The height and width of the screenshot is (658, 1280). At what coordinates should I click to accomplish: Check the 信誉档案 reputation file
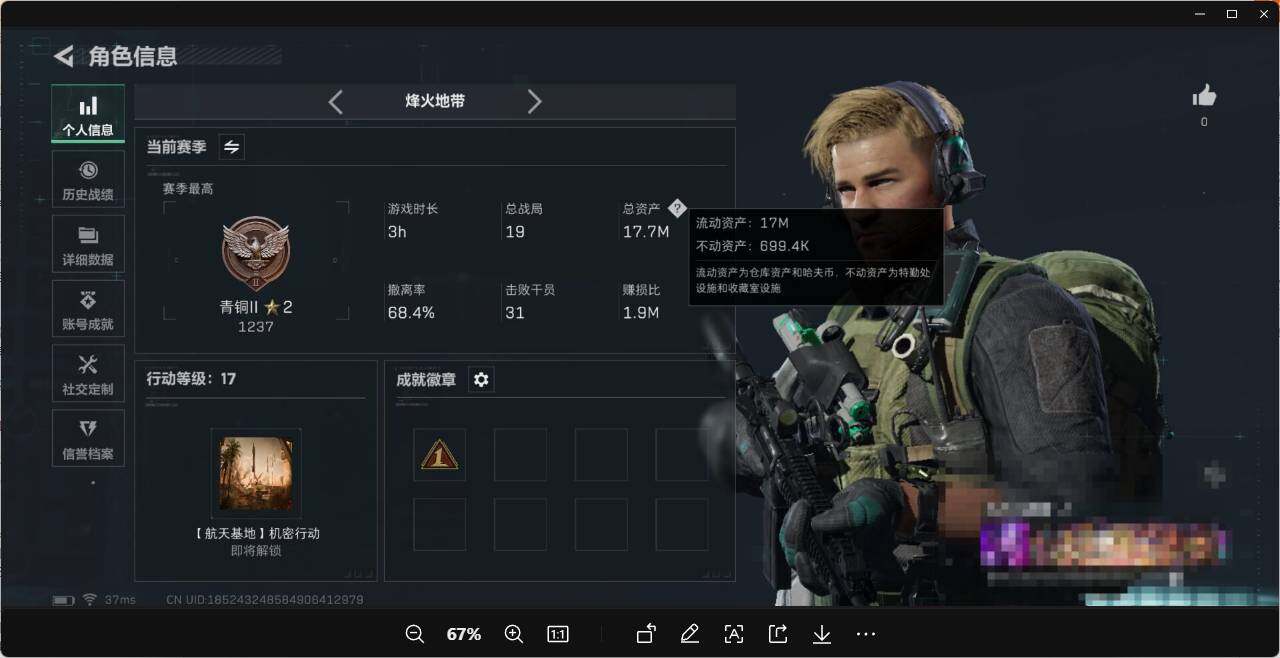88,438
